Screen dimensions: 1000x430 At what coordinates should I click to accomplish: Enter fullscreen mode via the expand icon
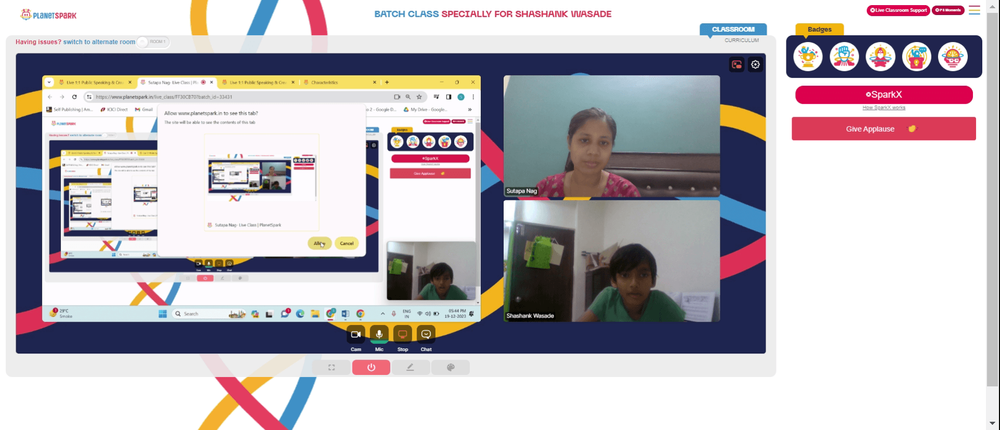click(x=332, y=367)
